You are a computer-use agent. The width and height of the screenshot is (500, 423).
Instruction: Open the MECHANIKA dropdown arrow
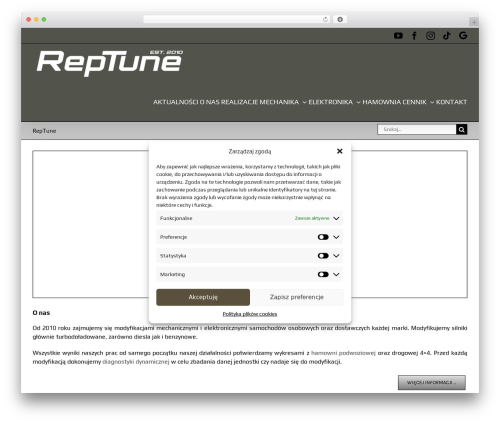point(304,102)
